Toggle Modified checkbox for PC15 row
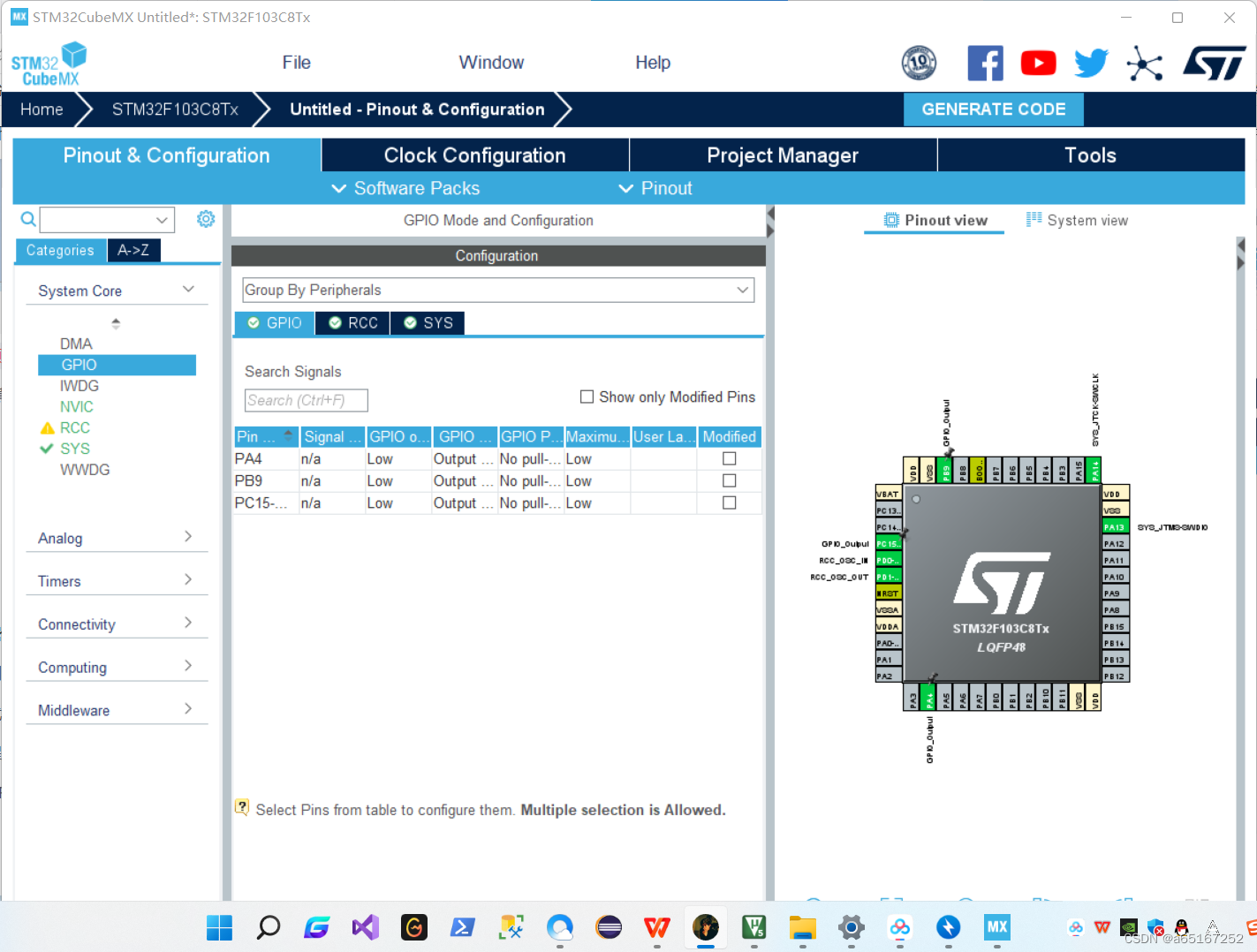The image size is (1257, 952). pos(729,502)
